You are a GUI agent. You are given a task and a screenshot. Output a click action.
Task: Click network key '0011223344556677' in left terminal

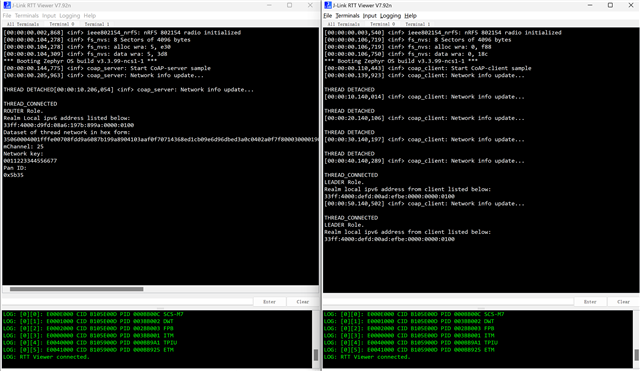(30, 161)
